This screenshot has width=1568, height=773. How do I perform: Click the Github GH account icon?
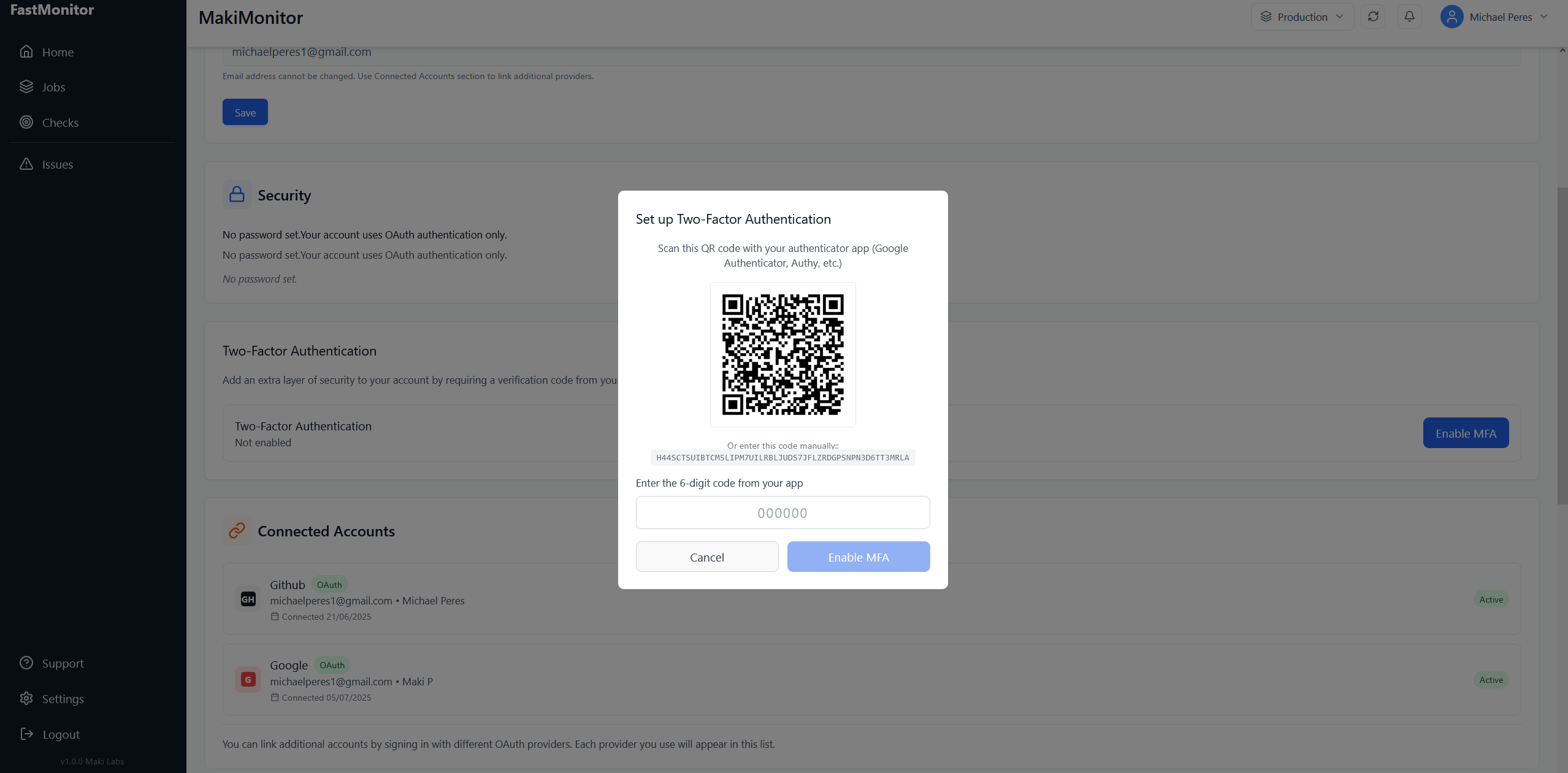click(248, 599)
